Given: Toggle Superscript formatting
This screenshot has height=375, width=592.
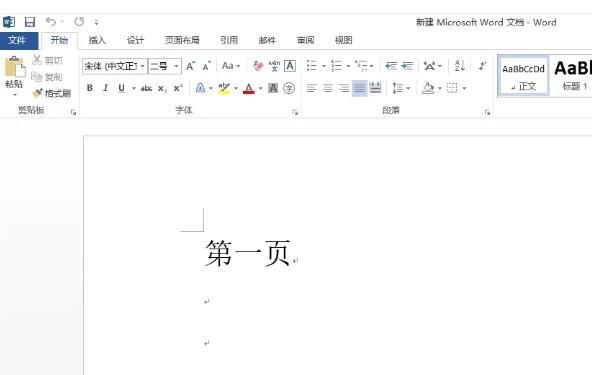Looking at the screenshot, I should coord(178,88).
